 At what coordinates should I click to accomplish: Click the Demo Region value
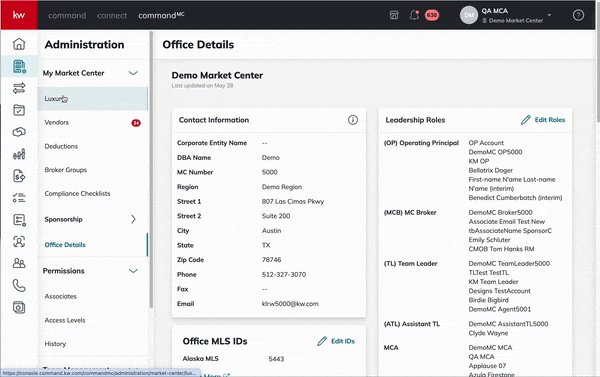[282, 187]
